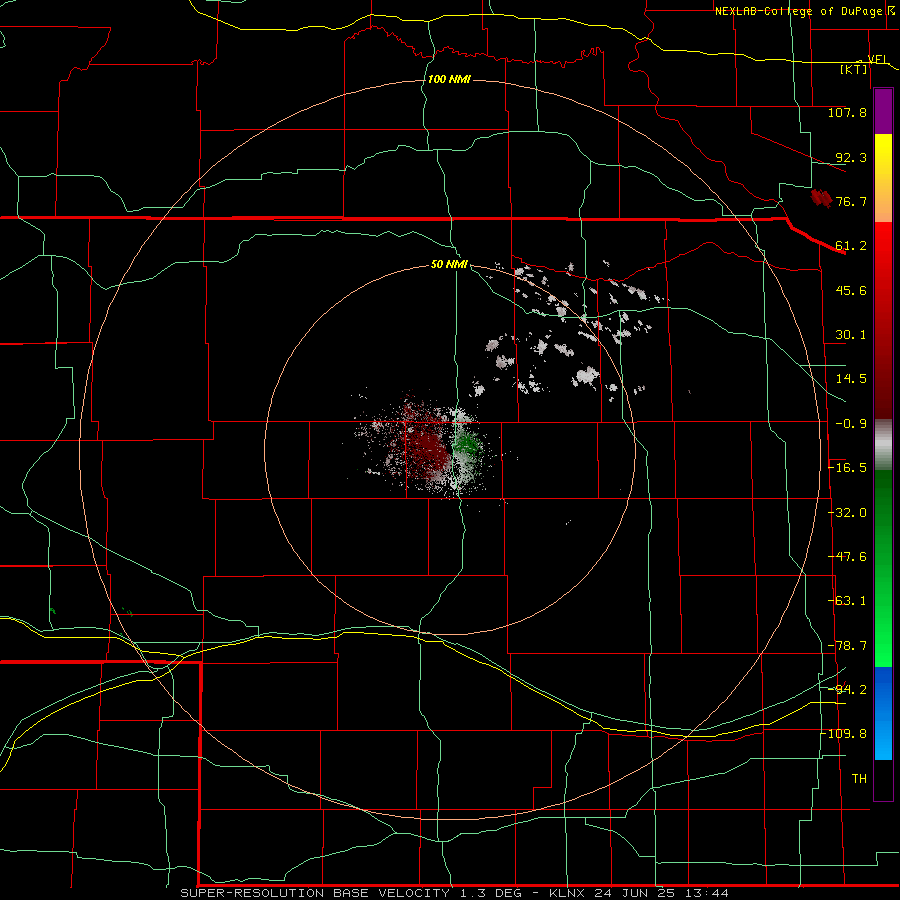Click the dark red echo beside the 76.7 label
This screenshot has width=900, height=900.
[821, 198]
